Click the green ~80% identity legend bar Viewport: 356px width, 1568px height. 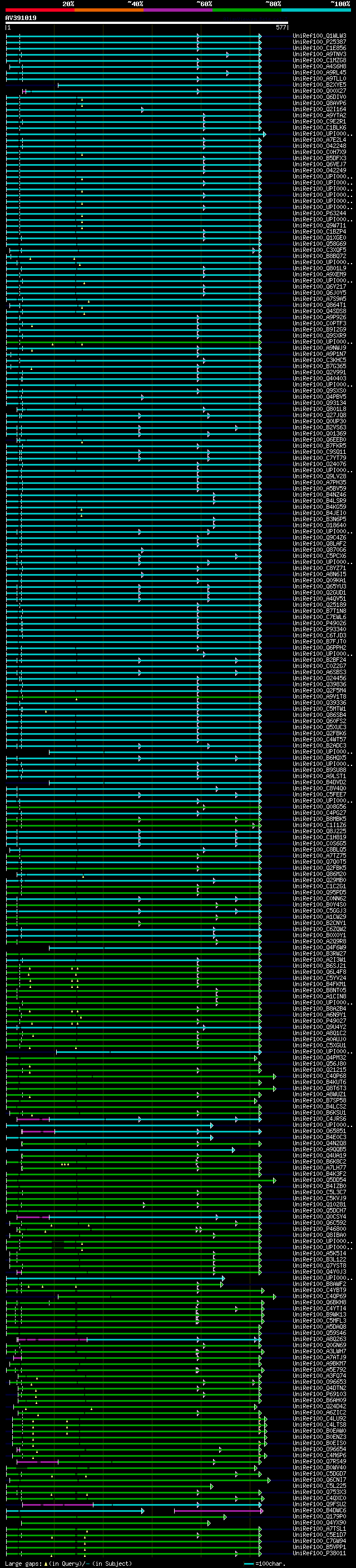pos(247,10)
